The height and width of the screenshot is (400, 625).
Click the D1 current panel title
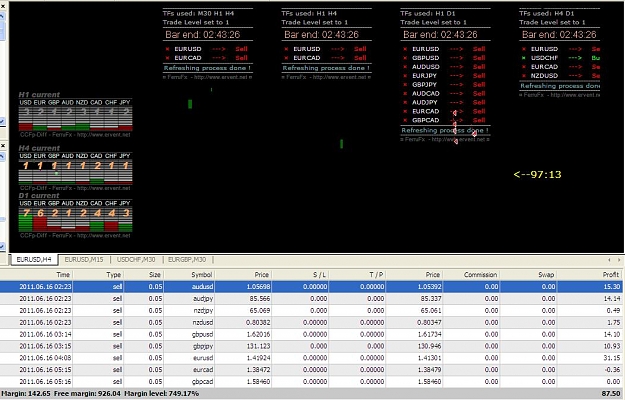39,196
